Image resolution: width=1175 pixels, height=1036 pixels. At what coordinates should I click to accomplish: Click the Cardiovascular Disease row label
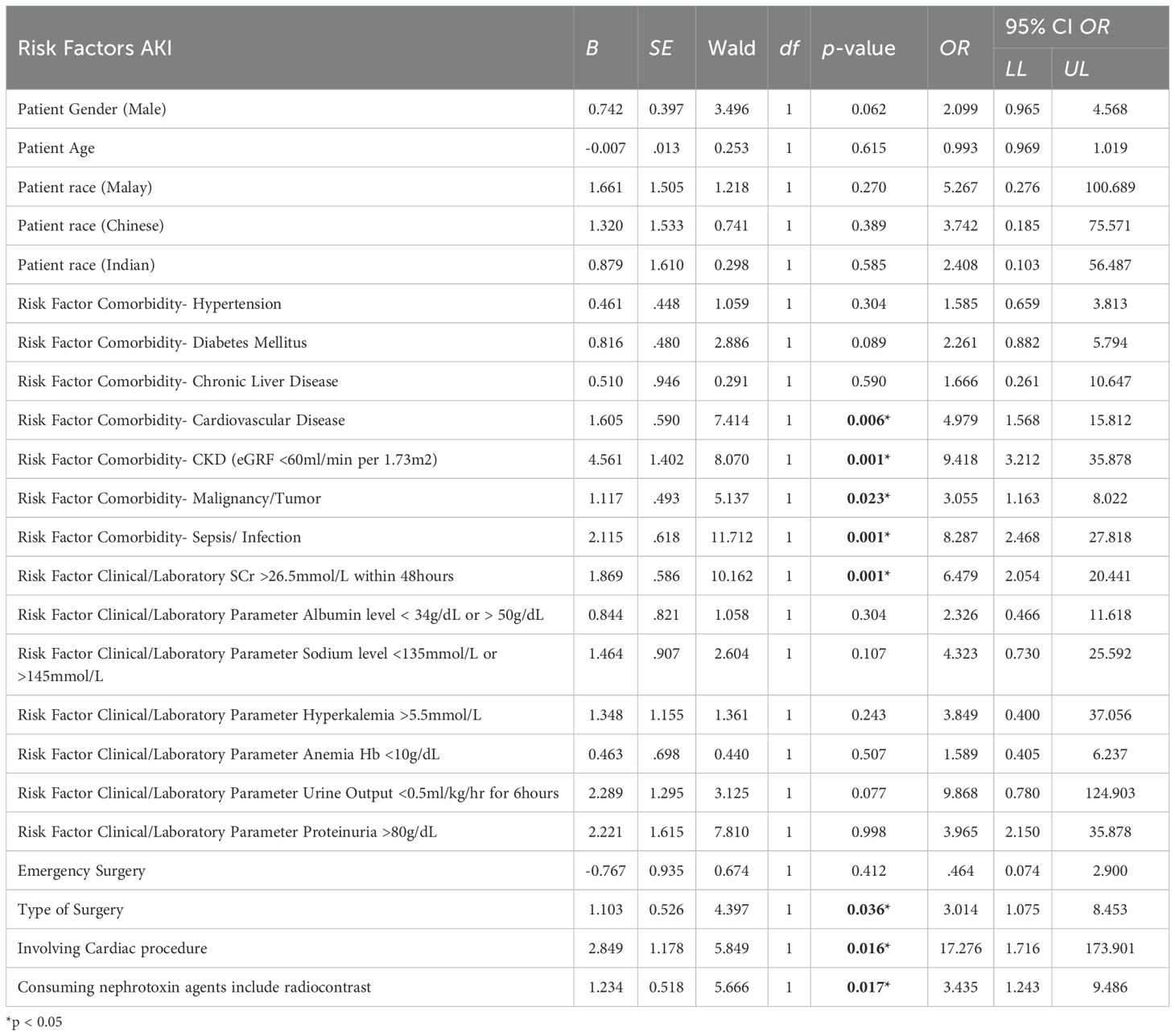coord(181,420)
